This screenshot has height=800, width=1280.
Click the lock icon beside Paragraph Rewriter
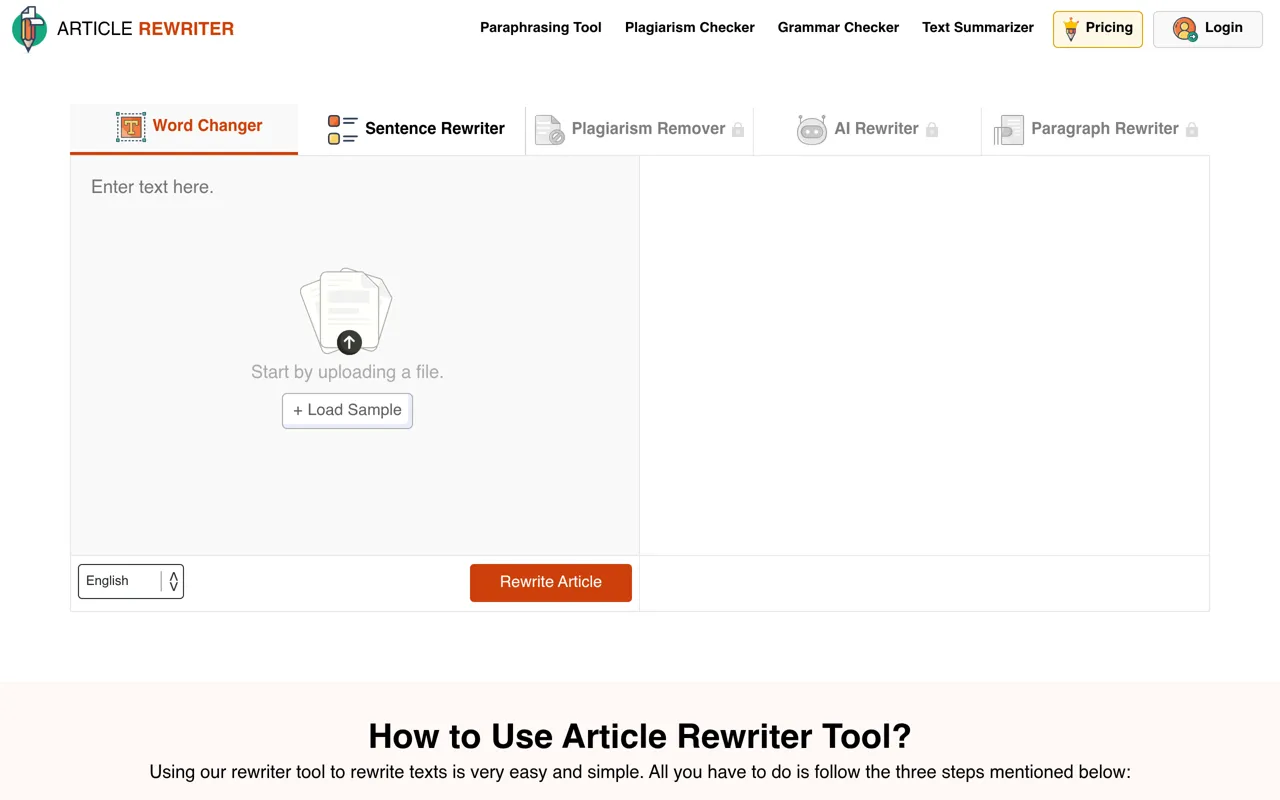pos(1191,130)
